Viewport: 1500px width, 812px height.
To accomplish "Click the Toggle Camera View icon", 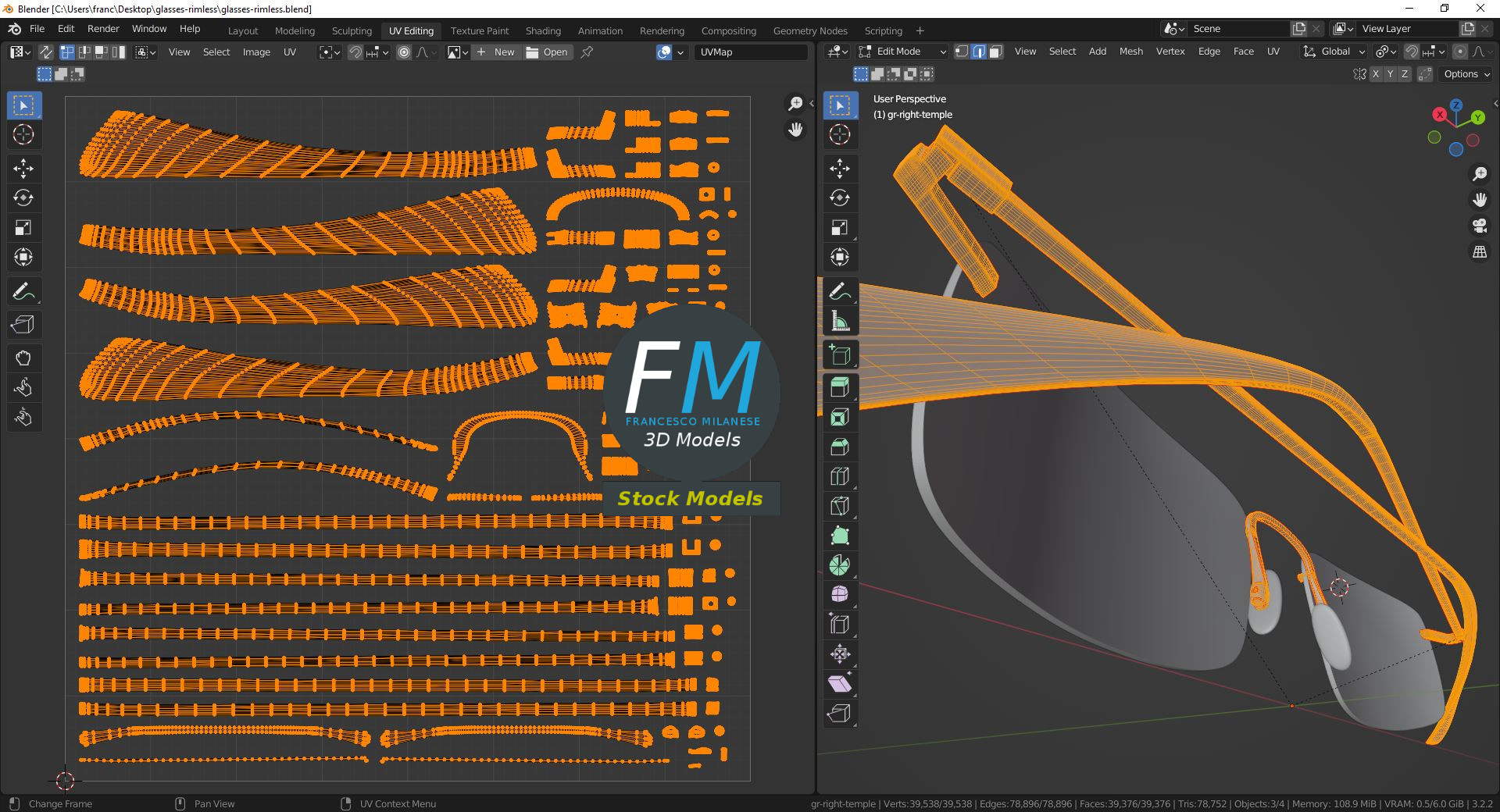I will pyautogui.click(x=1480, y=226).
